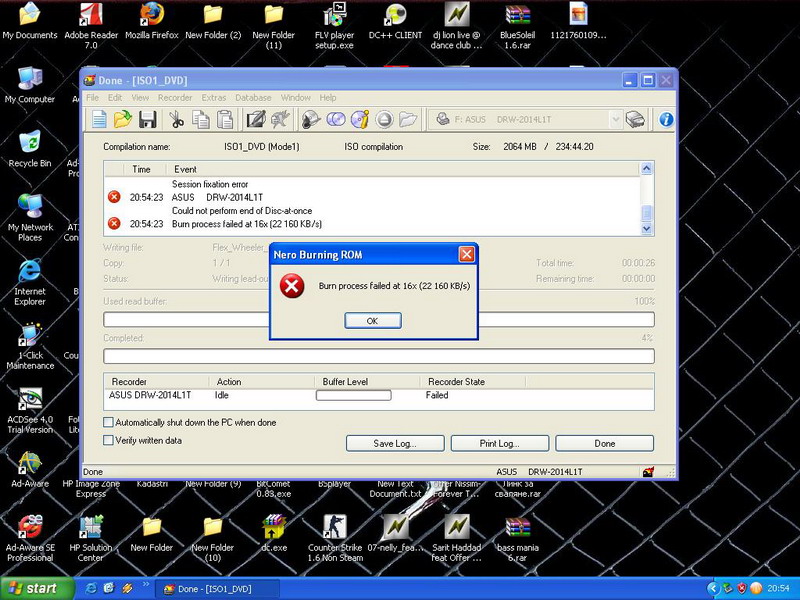Click the Save floppy disk toolbar icon

147,120
